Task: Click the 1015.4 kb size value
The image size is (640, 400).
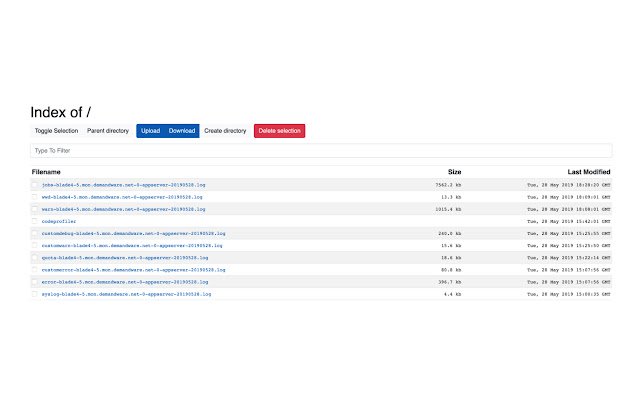Action: click(448, 209)
